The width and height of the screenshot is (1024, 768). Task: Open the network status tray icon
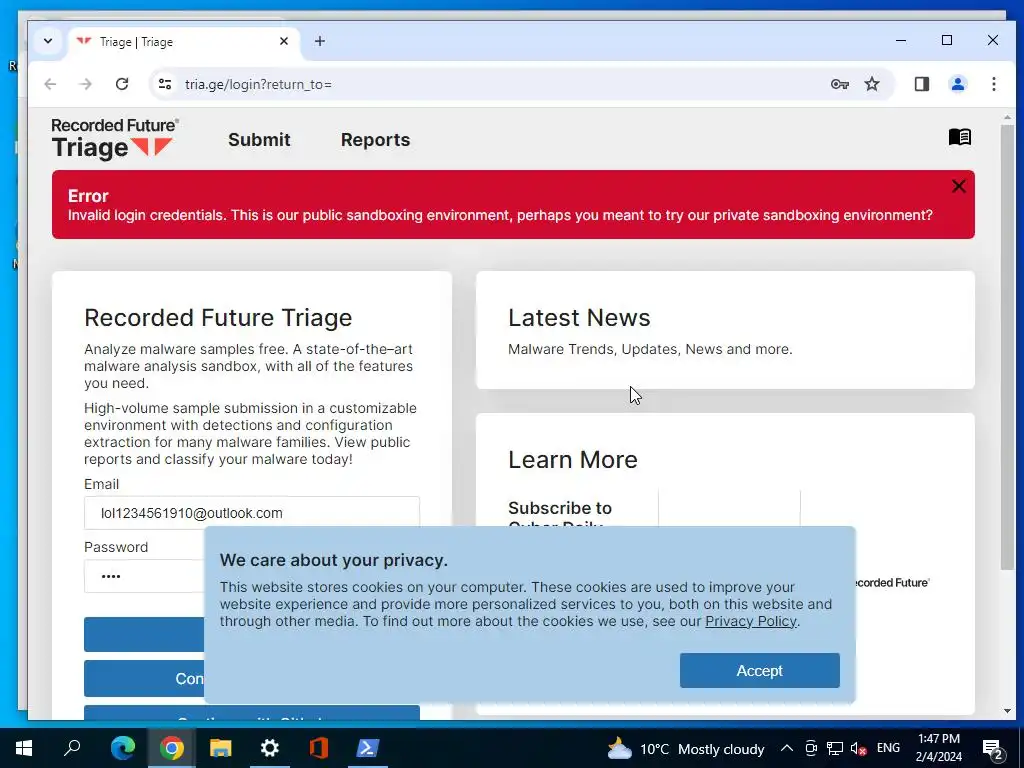834,748
